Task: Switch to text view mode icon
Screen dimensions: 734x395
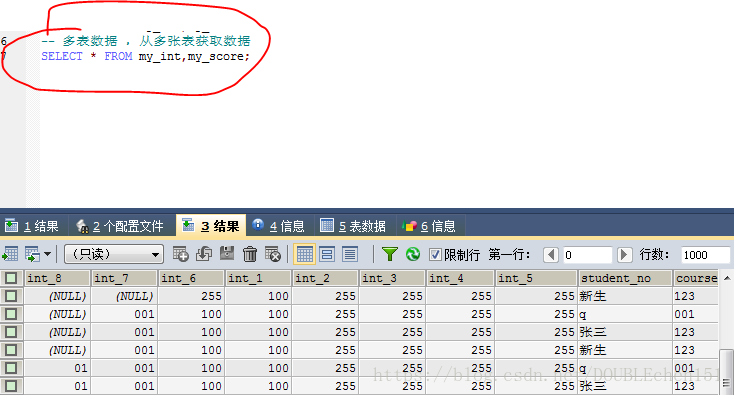Action: pos(350,255)
